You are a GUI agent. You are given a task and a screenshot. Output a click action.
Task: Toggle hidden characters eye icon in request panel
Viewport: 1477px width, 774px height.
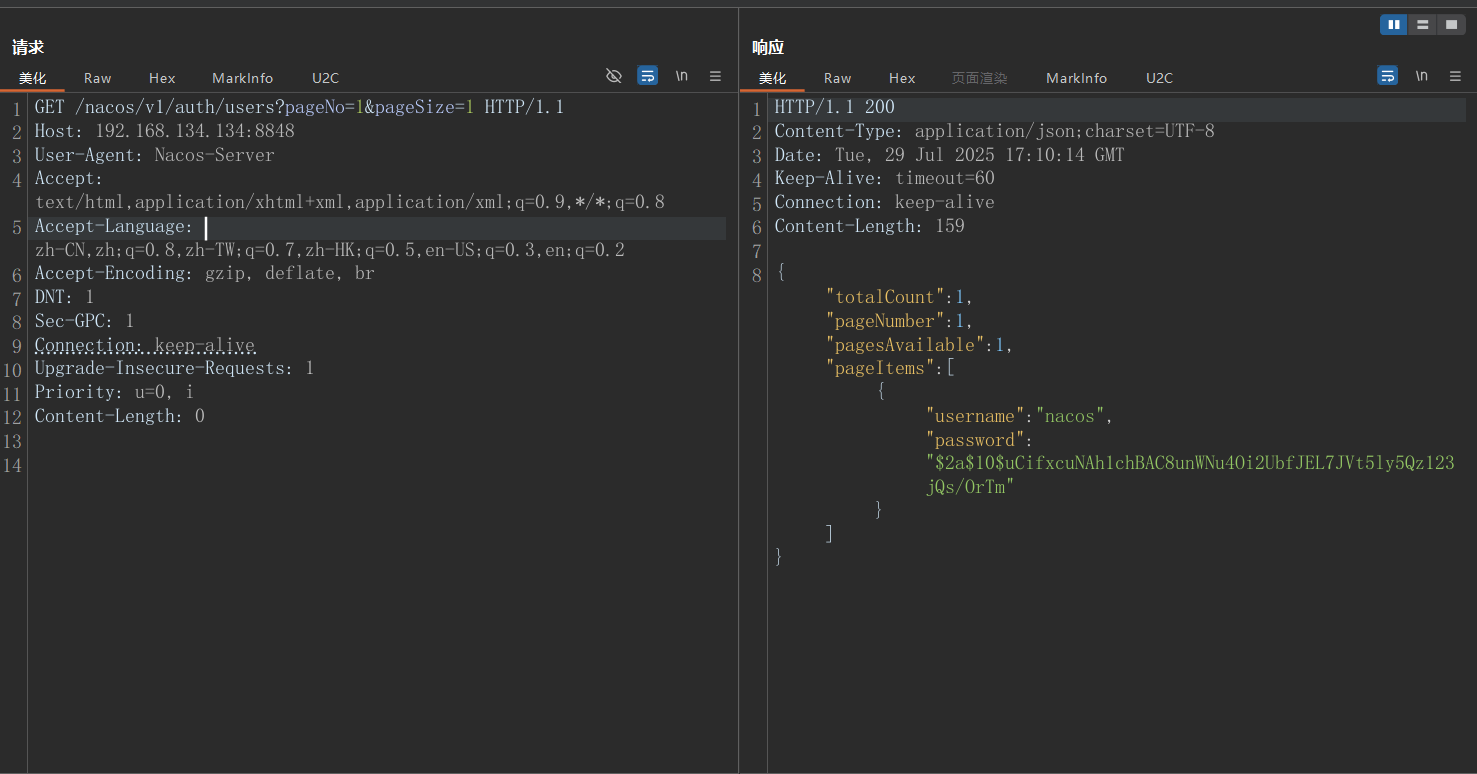coord(614,76)
